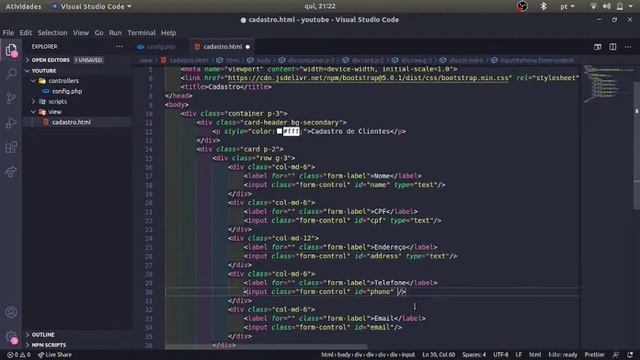Place the cursor on the Telefone label line
This screenshot has height=360, width=640.
340,283
